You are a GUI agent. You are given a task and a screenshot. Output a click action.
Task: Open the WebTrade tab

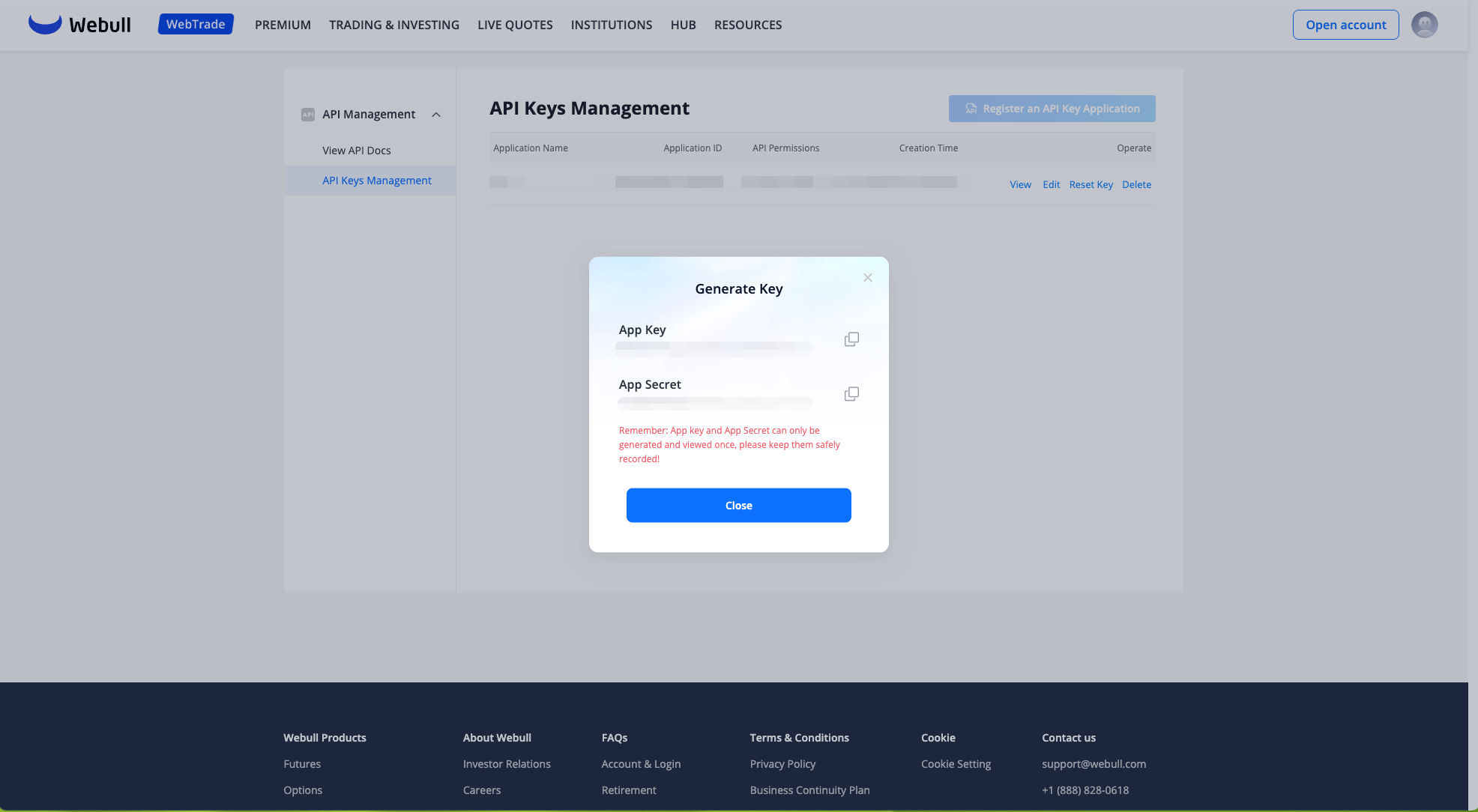196,24
